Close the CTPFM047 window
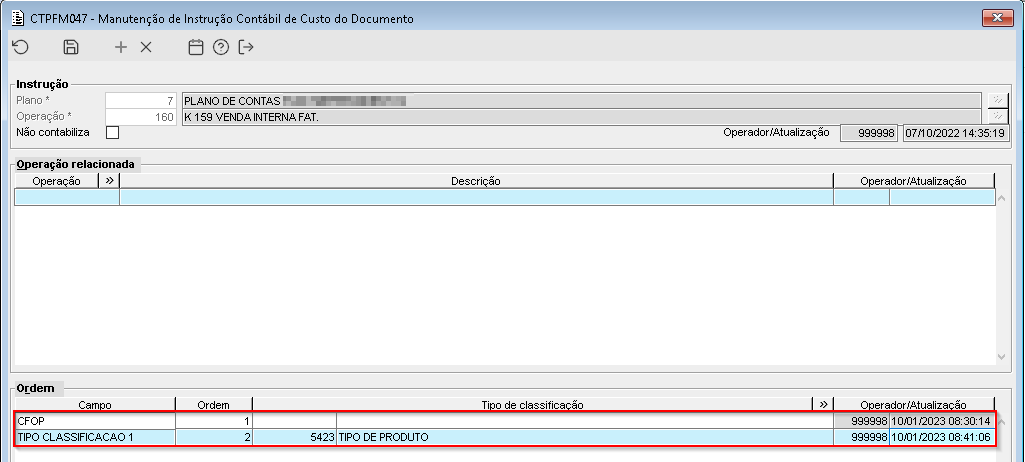The width and height of the screenshot is (1025, 462). click(x=998, y=18)
